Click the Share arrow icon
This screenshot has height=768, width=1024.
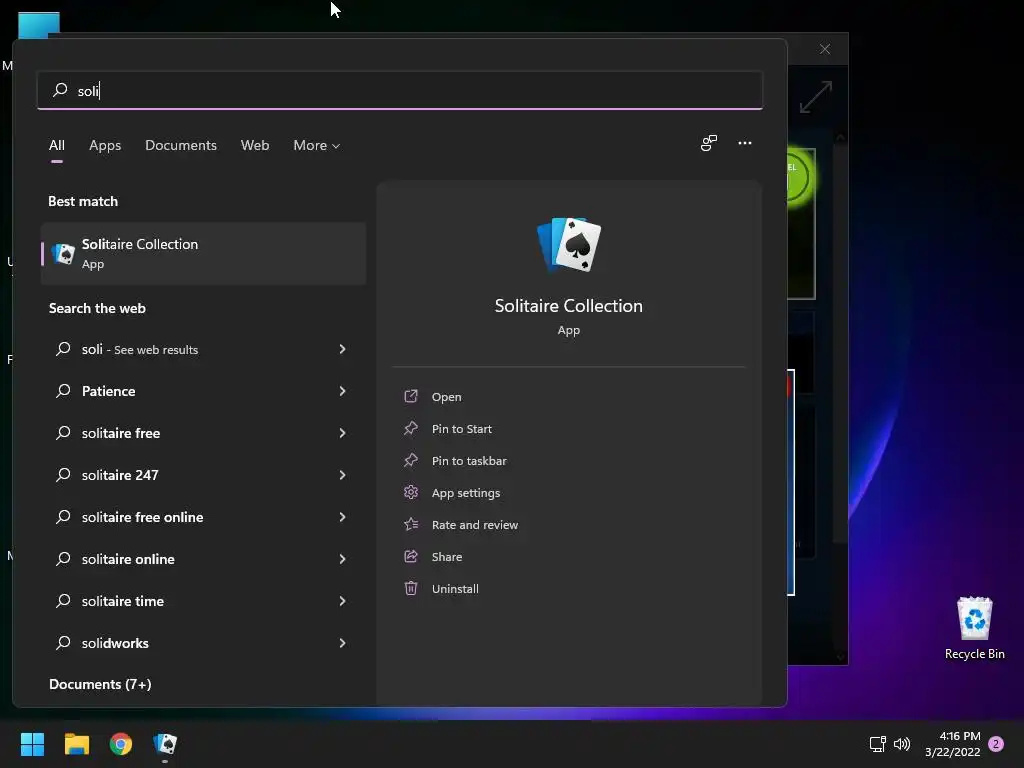click(411, 556)
